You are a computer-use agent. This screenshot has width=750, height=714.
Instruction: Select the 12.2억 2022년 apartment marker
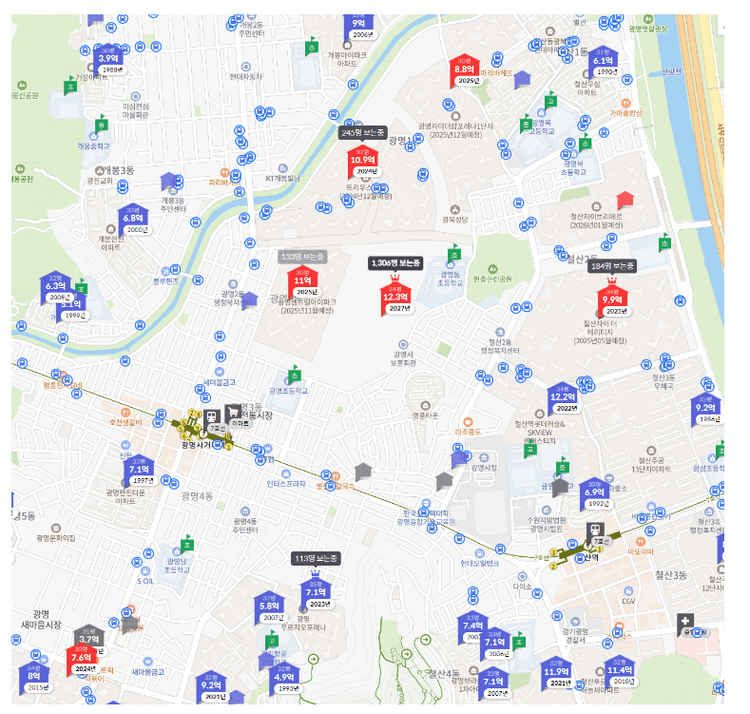(x=562, y=398)
